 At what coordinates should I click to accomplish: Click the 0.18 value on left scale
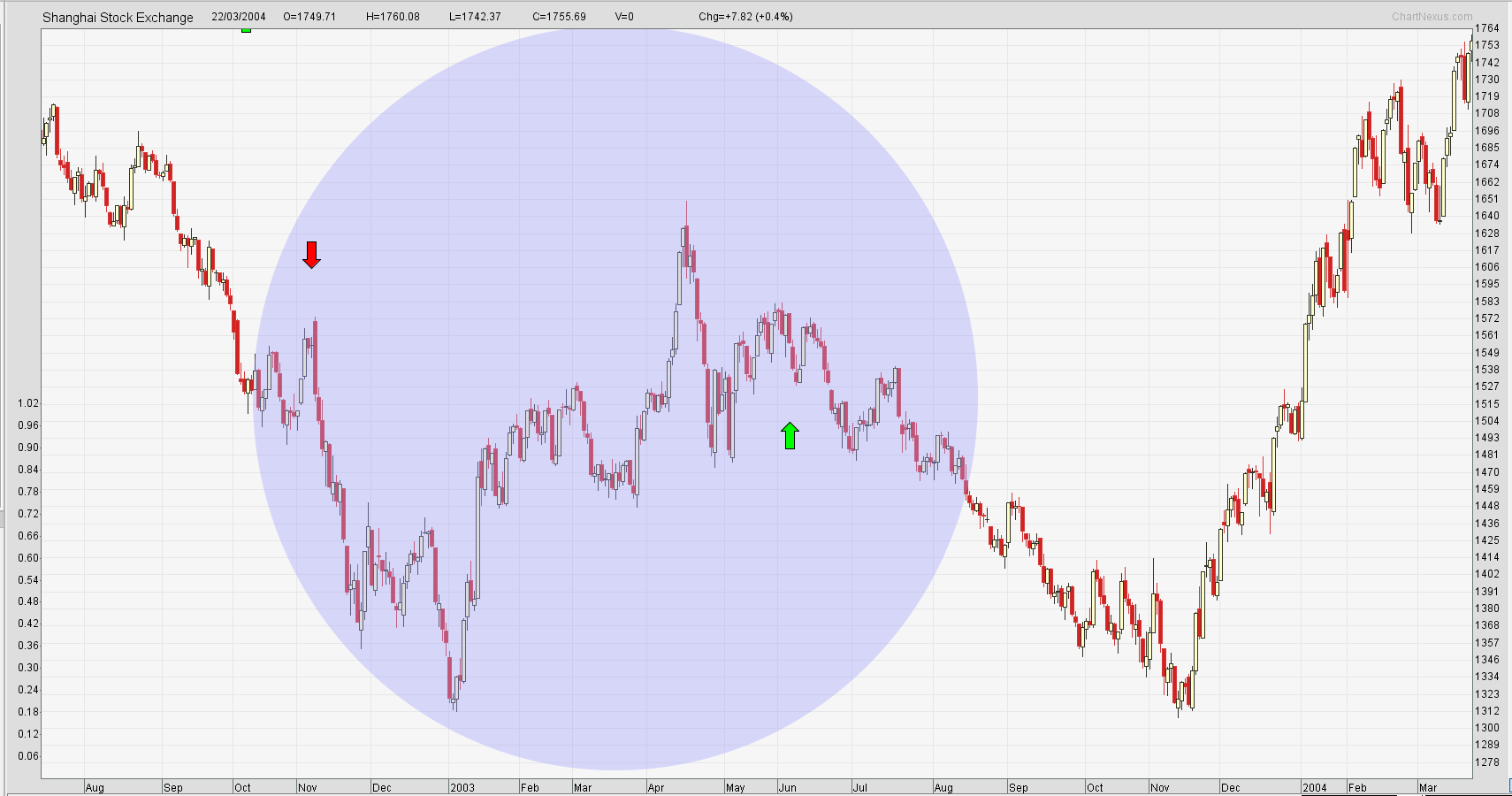pyautogui.click(x=28, y=712)
